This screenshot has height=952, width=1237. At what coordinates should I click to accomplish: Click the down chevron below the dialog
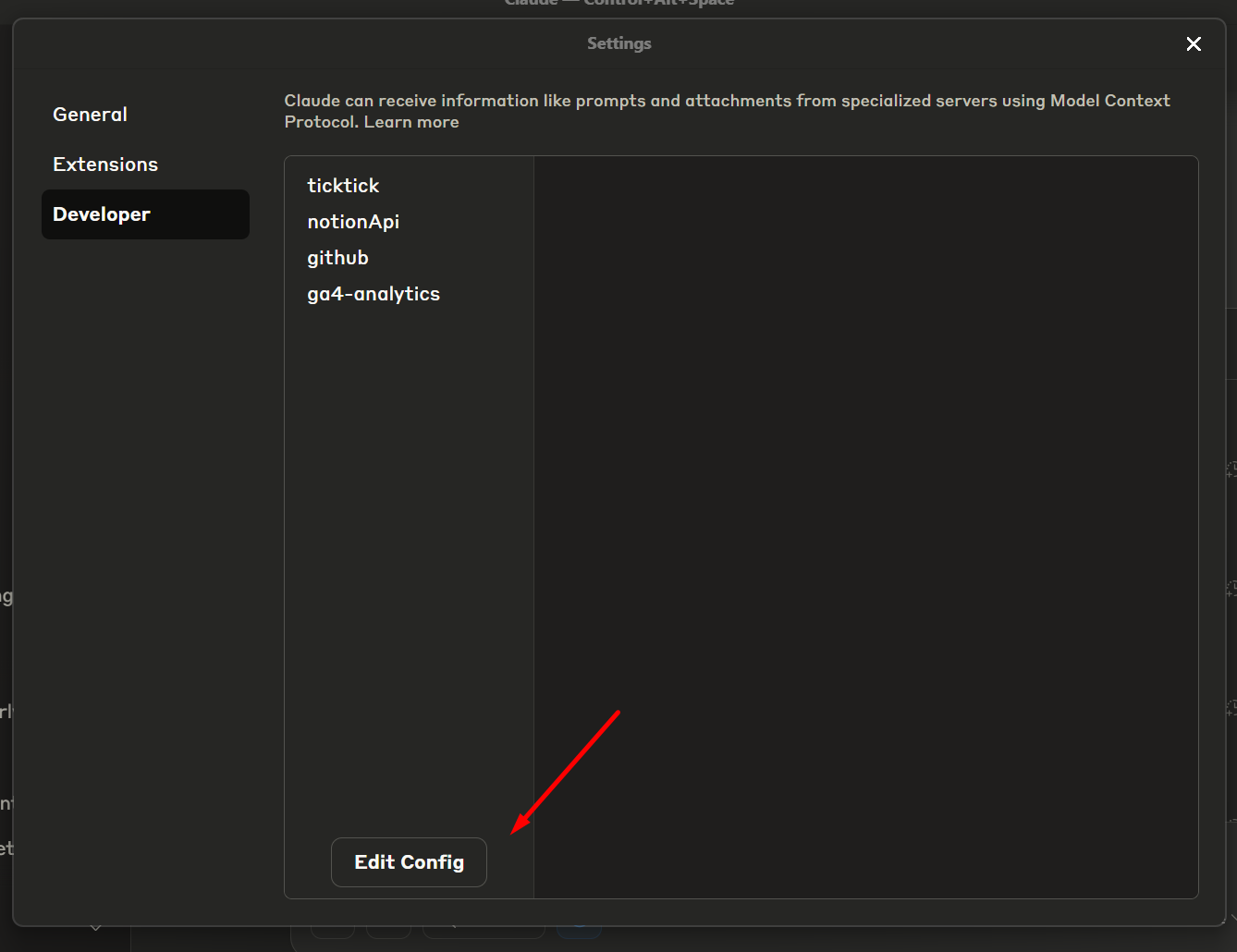tap(95, 928)
